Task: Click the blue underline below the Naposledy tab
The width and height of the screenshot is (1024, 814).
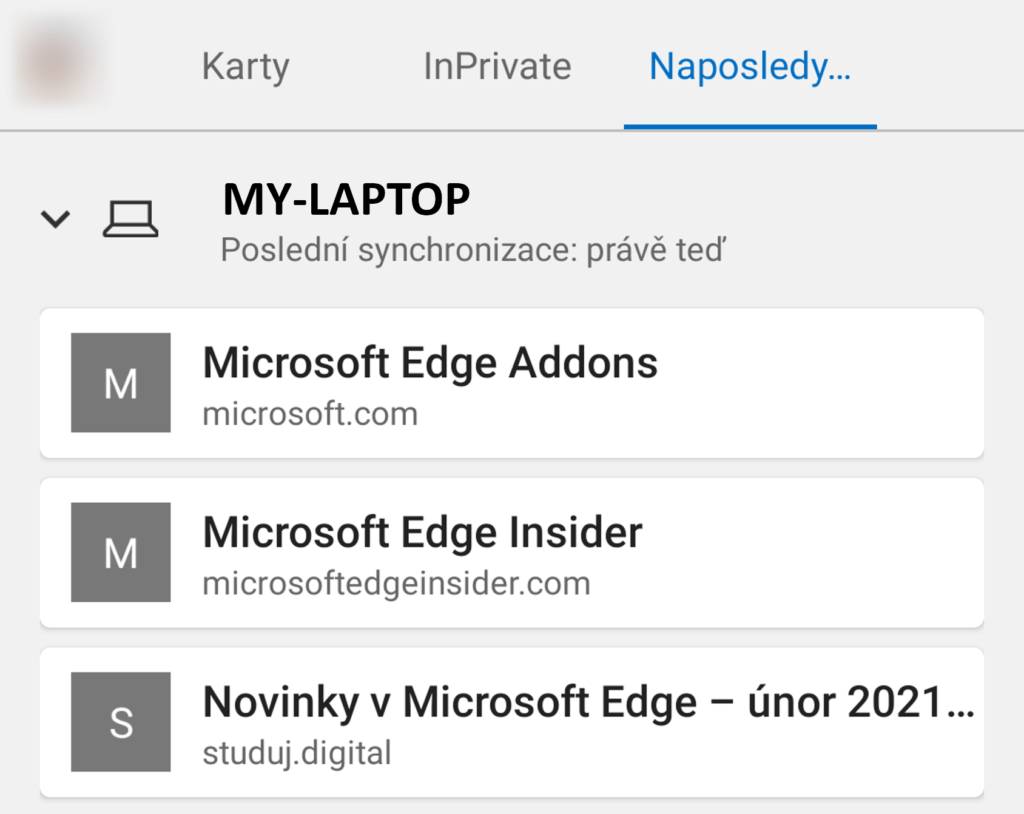Action: click(750, 127)
